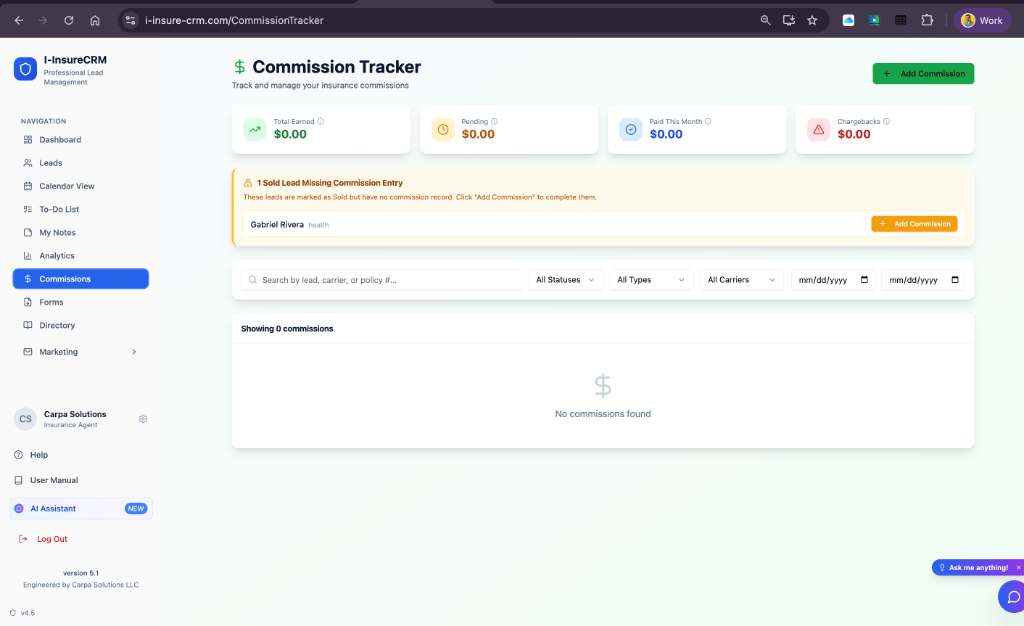
Task: Click the second date filter field
Action: click(x=923, y=280)
